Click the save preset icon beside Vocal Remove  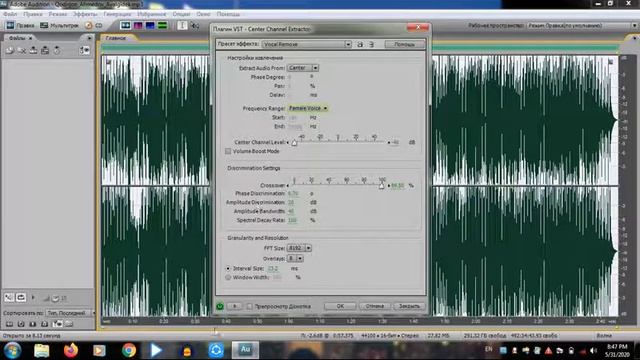pos(360,44)
